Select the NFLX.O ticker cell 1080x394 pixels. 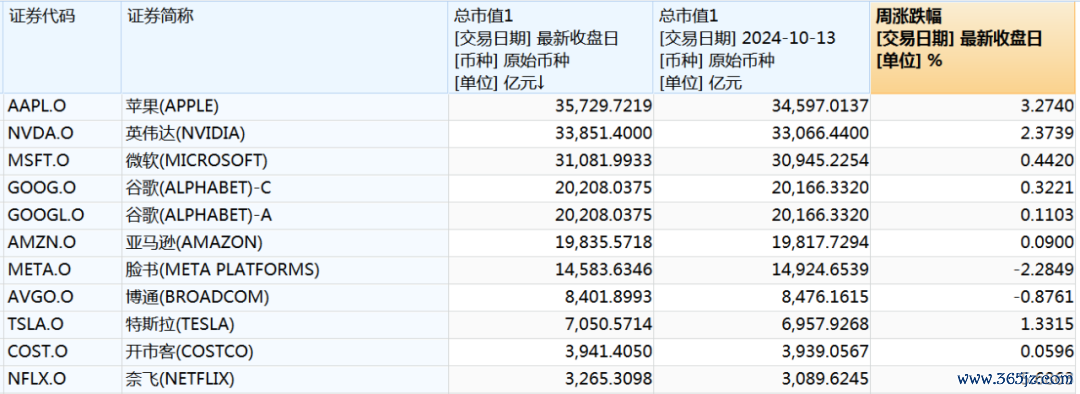[62, 378]
